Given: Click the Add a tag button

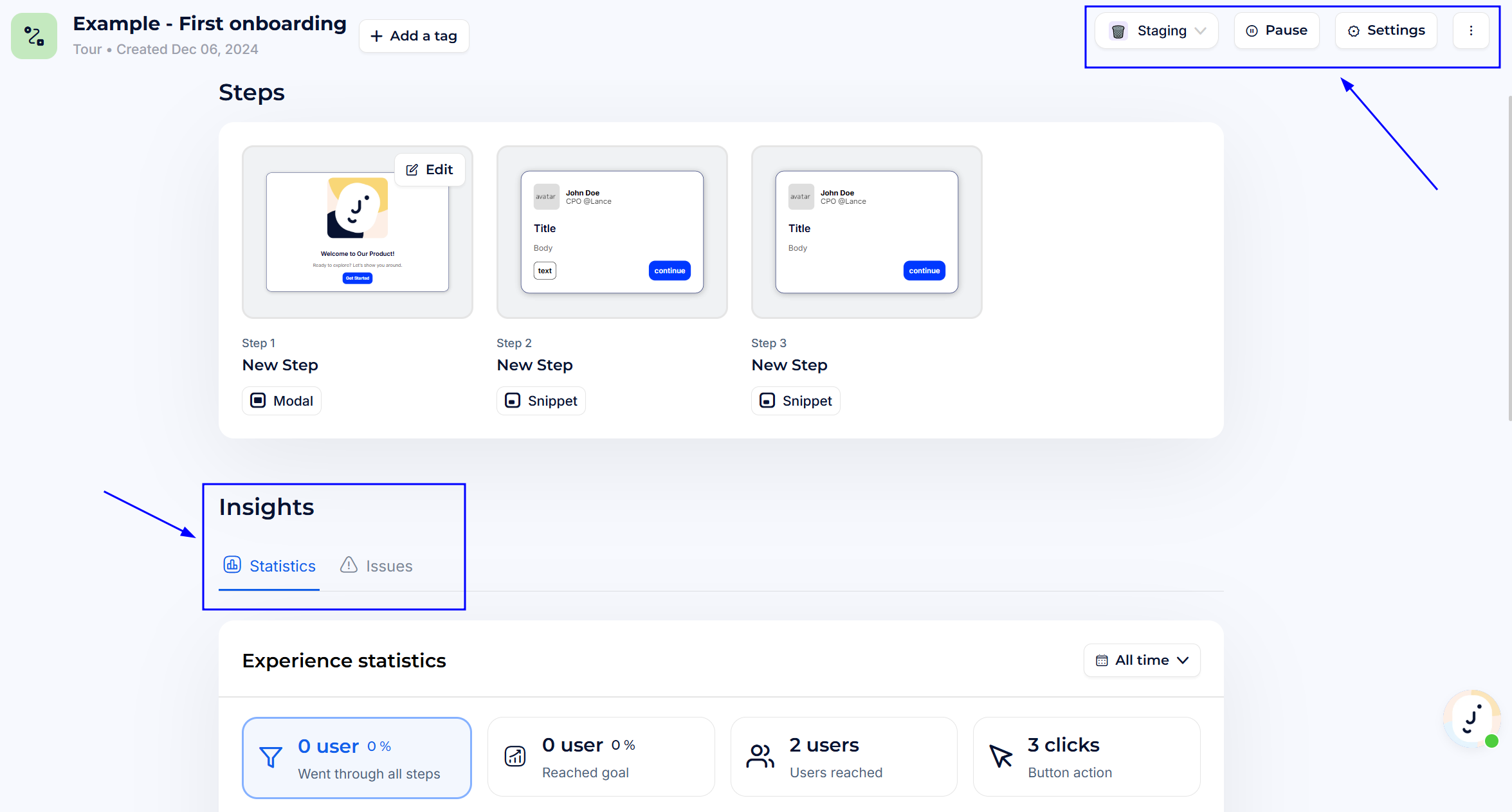Looking at the screenshot, I should 414,36.
